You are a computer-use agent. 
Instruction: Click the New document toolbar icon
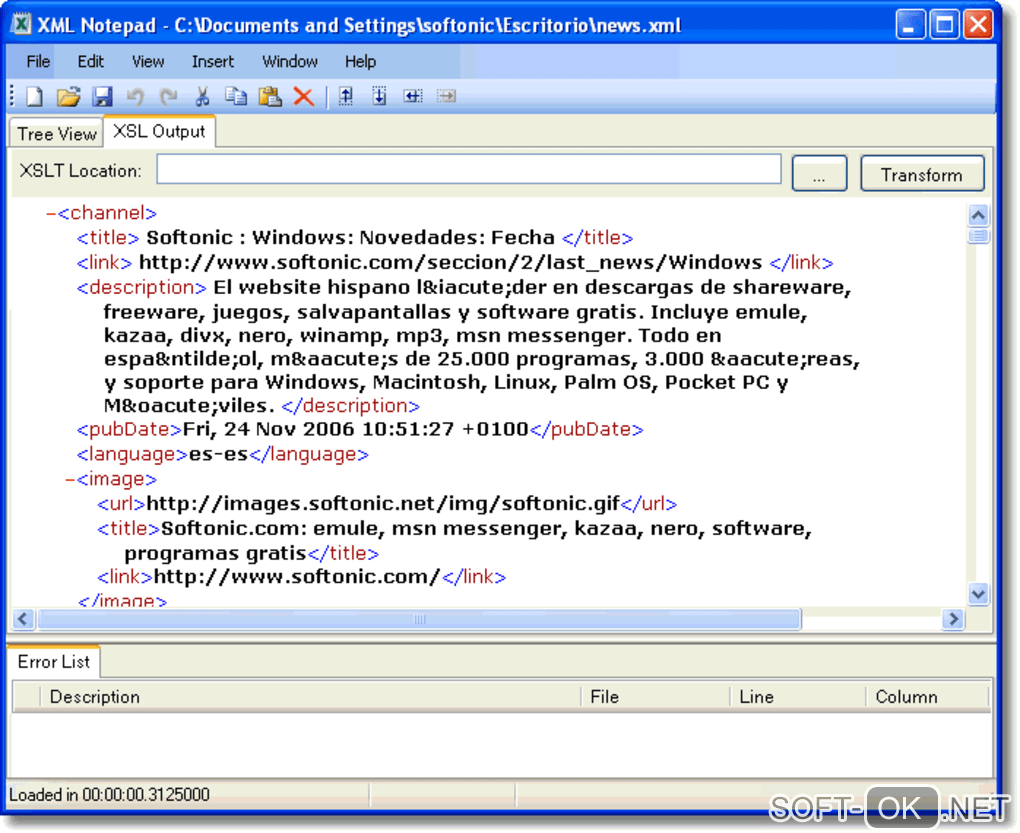click(34, 97)
